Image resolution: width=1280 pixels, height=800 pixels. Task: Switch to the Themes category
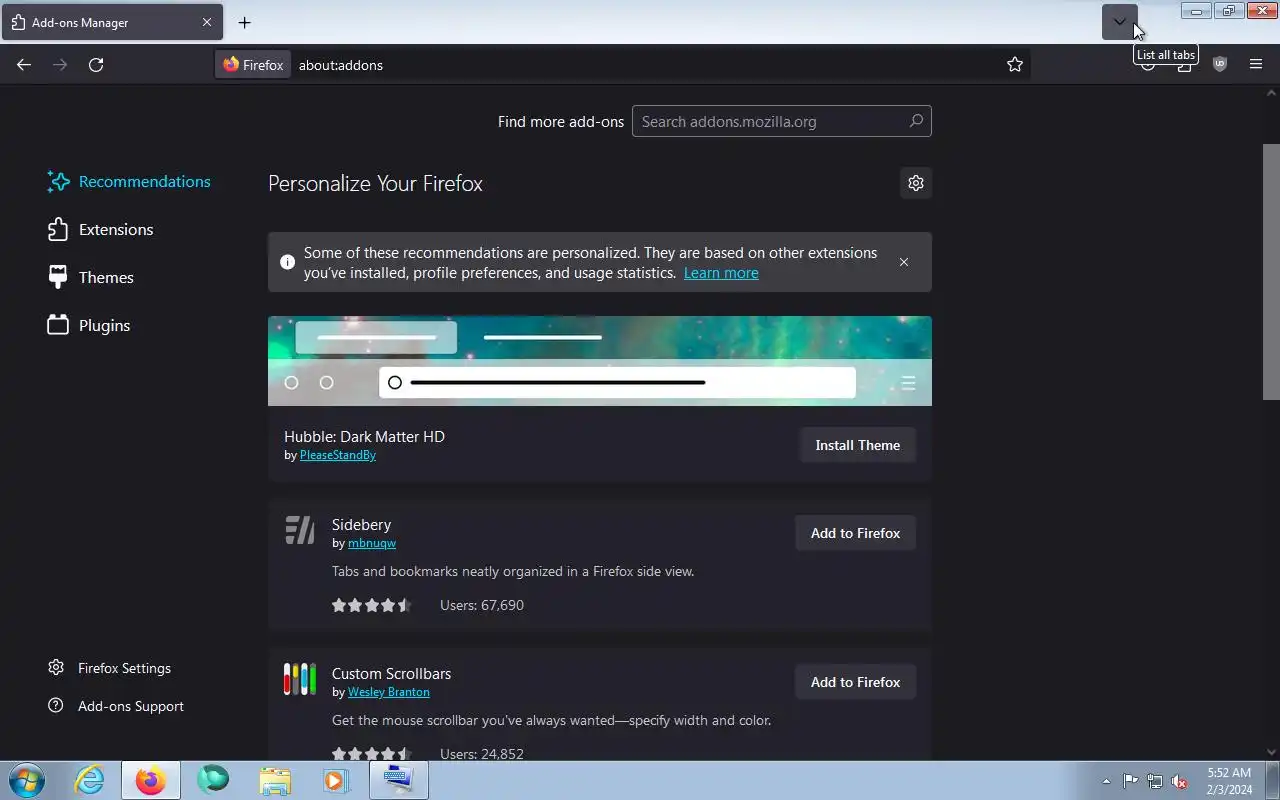coord(90,277)
